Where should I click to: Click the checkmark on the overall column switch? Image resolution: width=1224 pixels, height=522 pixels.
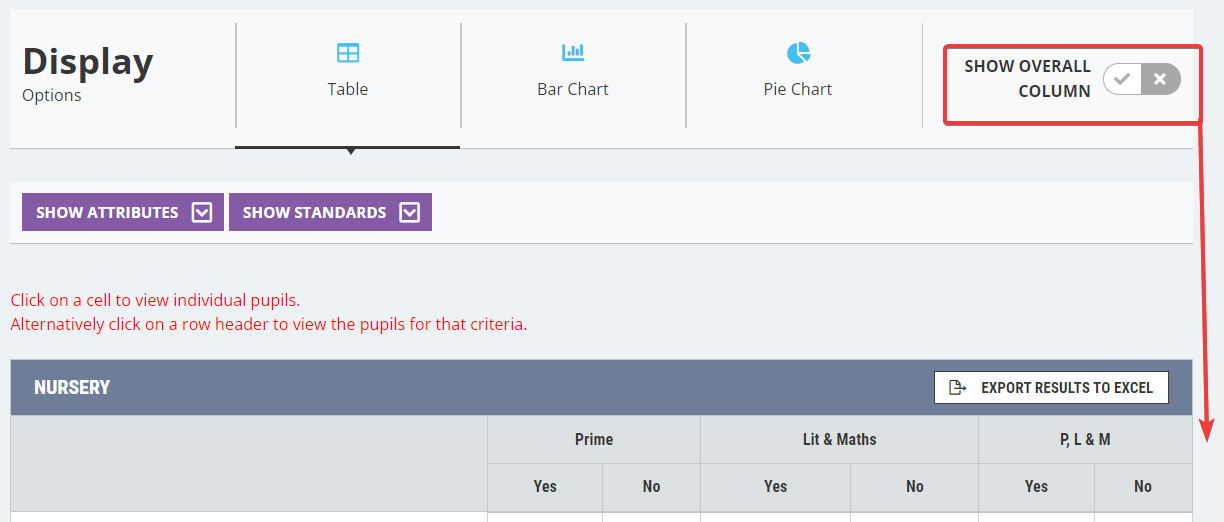click(x=1123, y=79)
